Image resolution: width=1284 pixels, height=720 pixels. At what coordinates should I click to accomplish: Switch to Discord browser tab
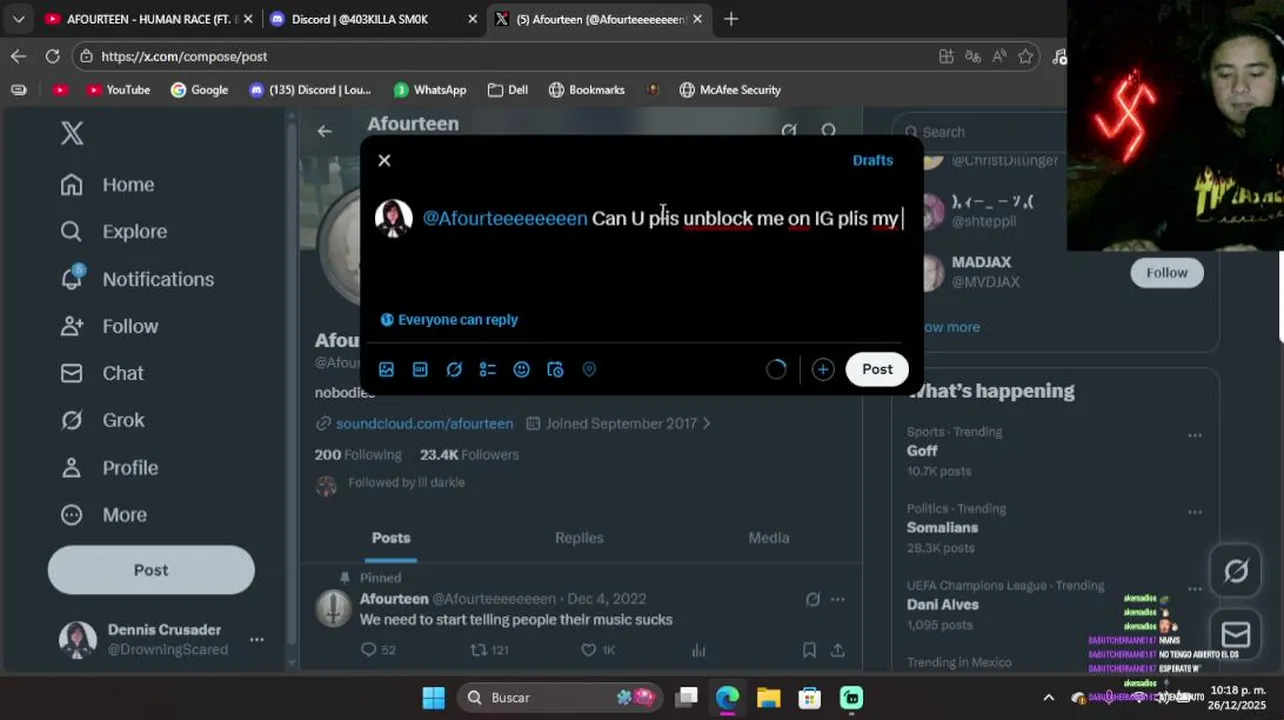(x=374, y=19)
